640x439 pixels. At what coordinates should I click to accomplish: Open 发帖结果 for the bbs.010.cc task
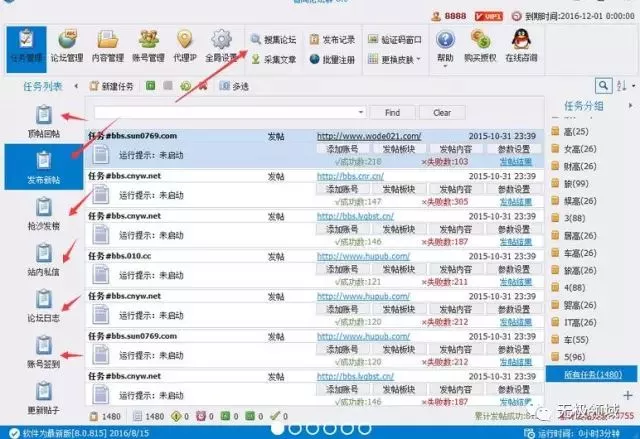click(516, 282)
